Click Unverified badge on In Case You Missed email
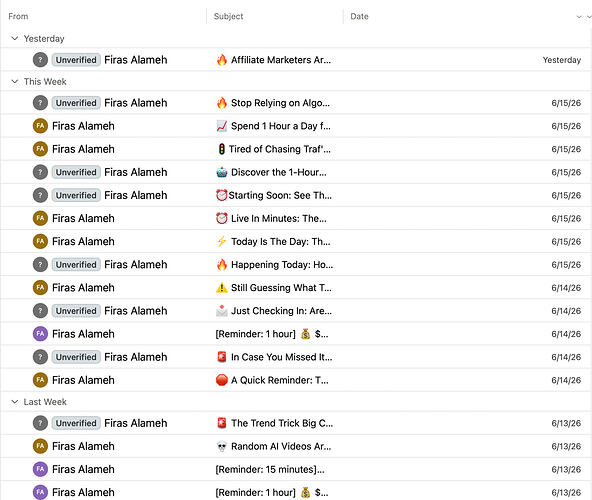The image size is (592, 500). 76,357
